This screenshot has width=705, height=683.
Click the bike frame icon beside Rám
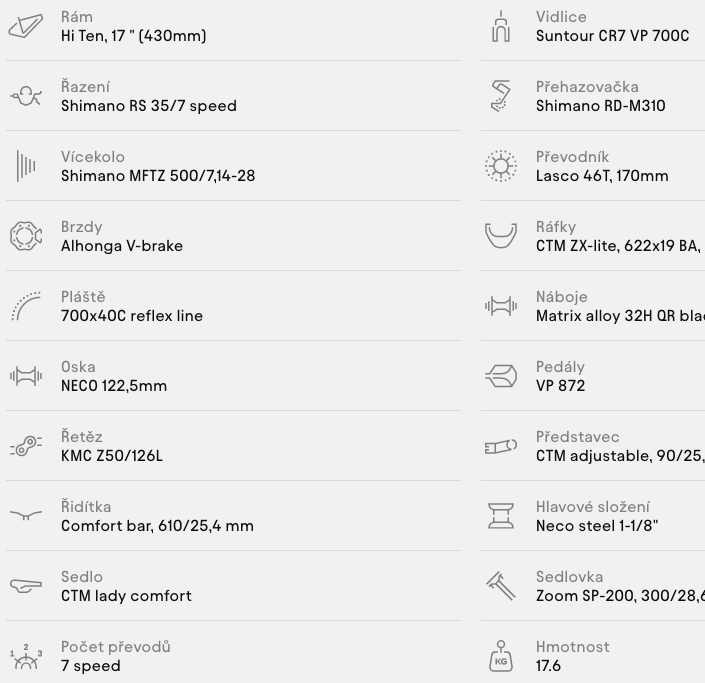[26, 26]
